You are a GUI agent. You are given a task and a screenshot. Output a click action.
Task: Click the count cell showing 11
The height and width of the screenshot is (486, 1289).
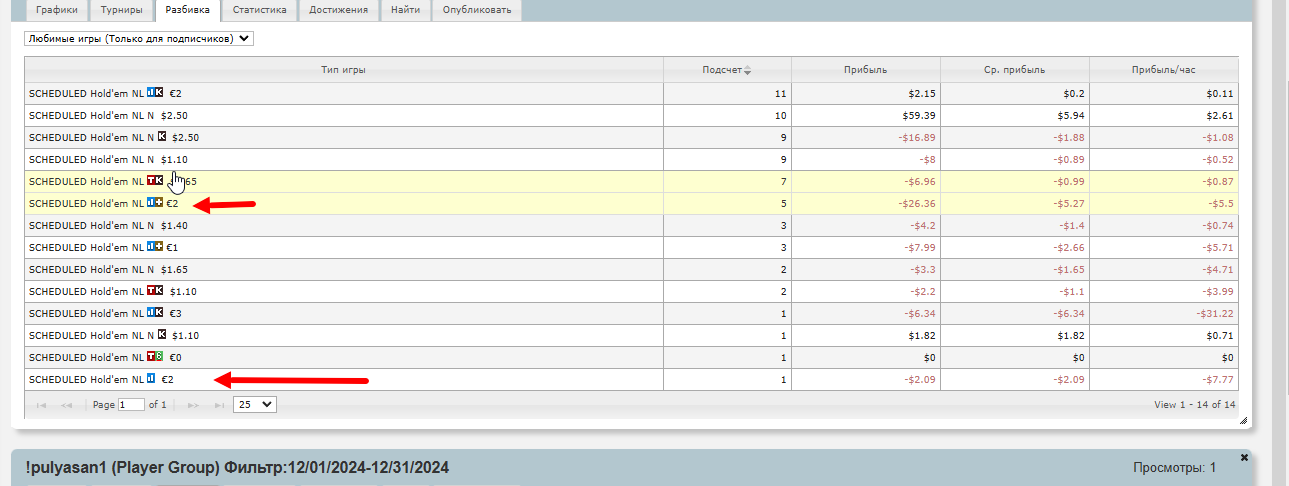[x=727, y=93]
